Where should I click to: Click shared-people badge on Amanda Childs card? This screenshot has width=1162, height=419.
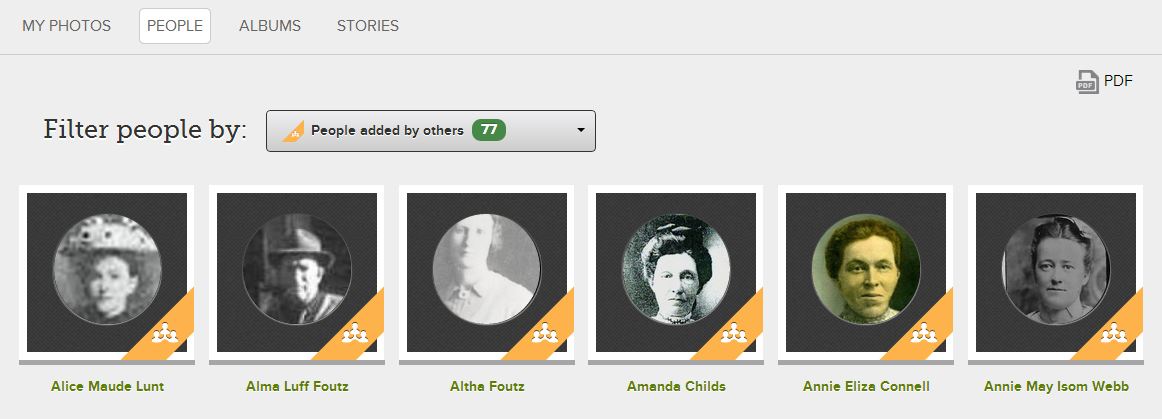tap(734, 335)
